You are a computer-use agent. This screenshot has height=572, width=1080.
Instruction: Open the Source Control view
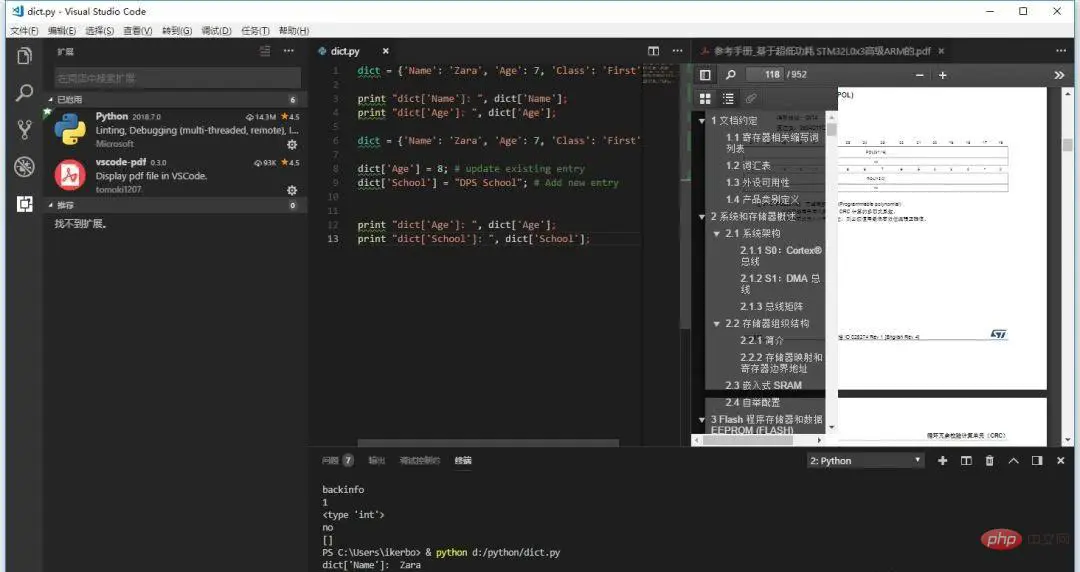[x=24, y=129]
